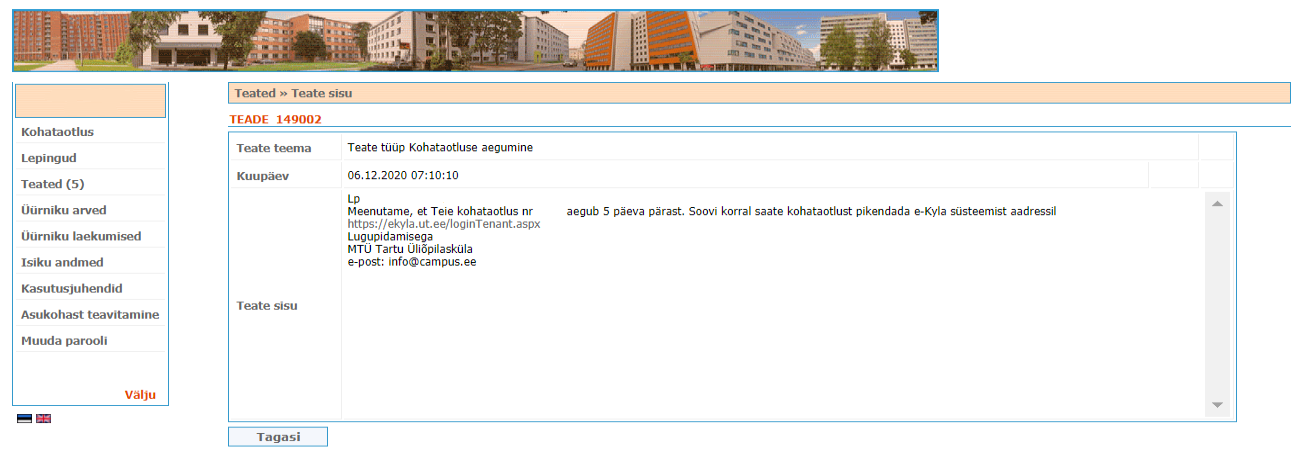Select Asukohast teavitamine menu item
This screenshot has height=465, width=1297.
(x=90, y=314)
